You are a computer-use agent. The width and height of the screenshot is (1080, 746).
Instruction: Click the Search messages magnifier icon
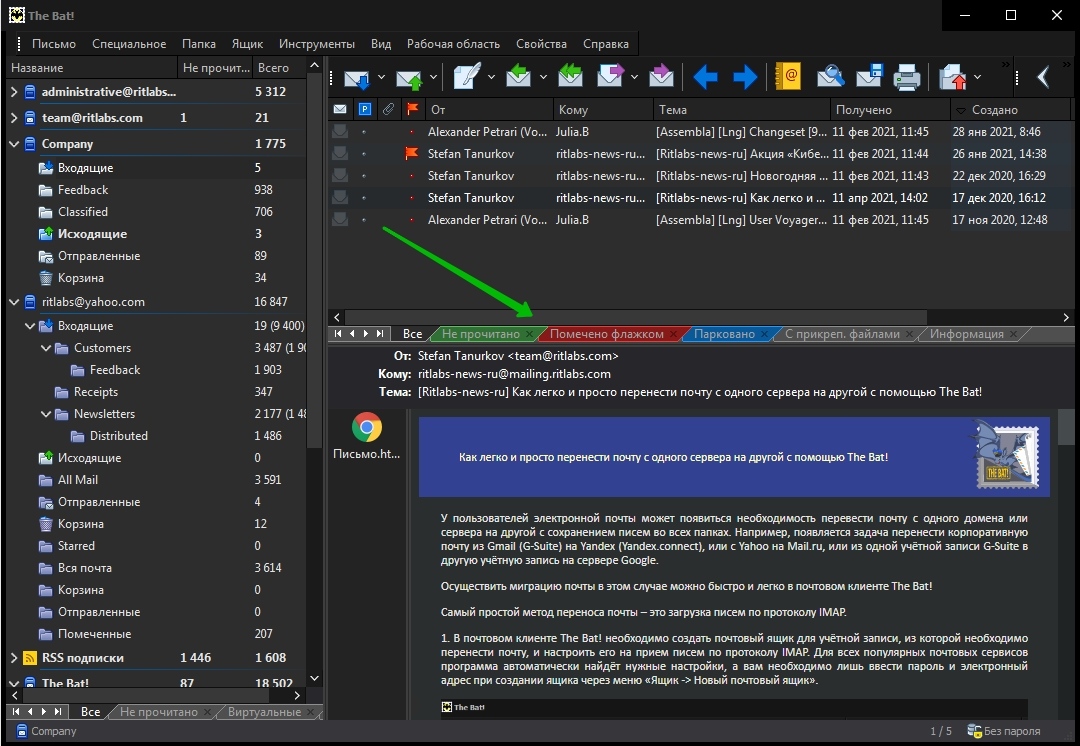pyautogui.click(x=831, y=76)
